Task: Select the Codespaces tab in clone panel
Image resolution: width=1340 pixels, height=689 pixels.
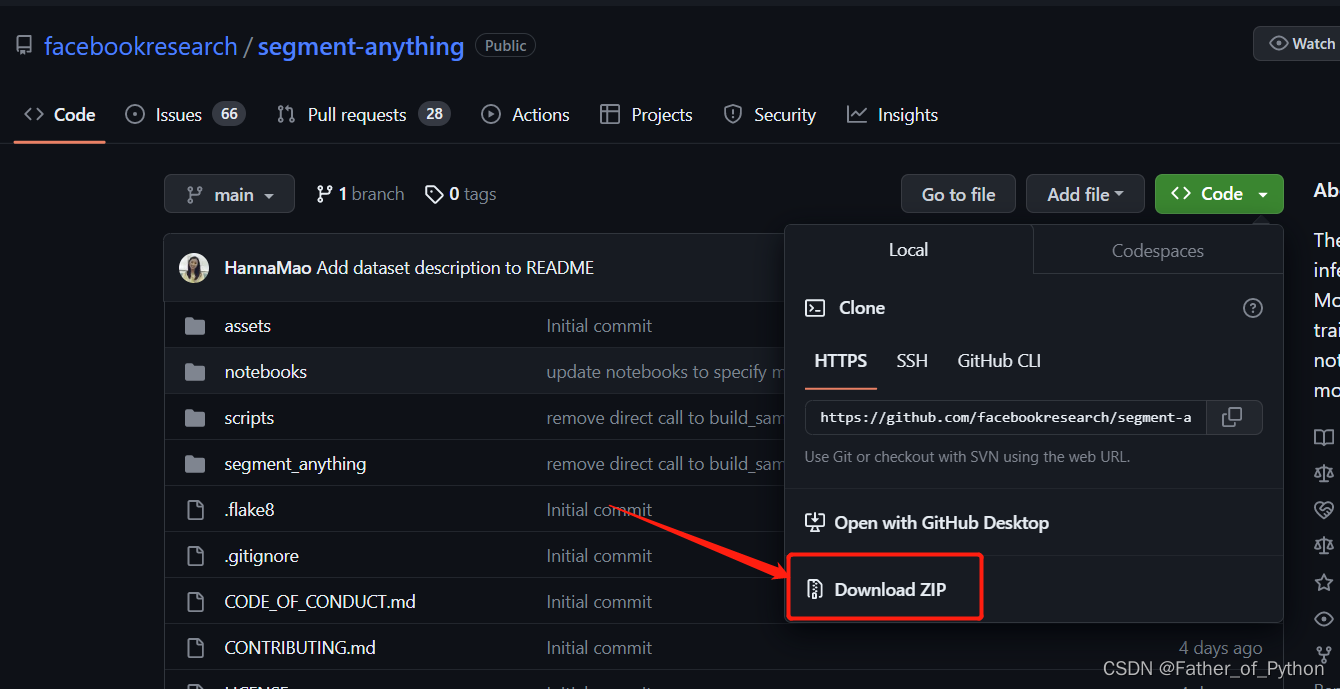Action: coord(1158,251)
